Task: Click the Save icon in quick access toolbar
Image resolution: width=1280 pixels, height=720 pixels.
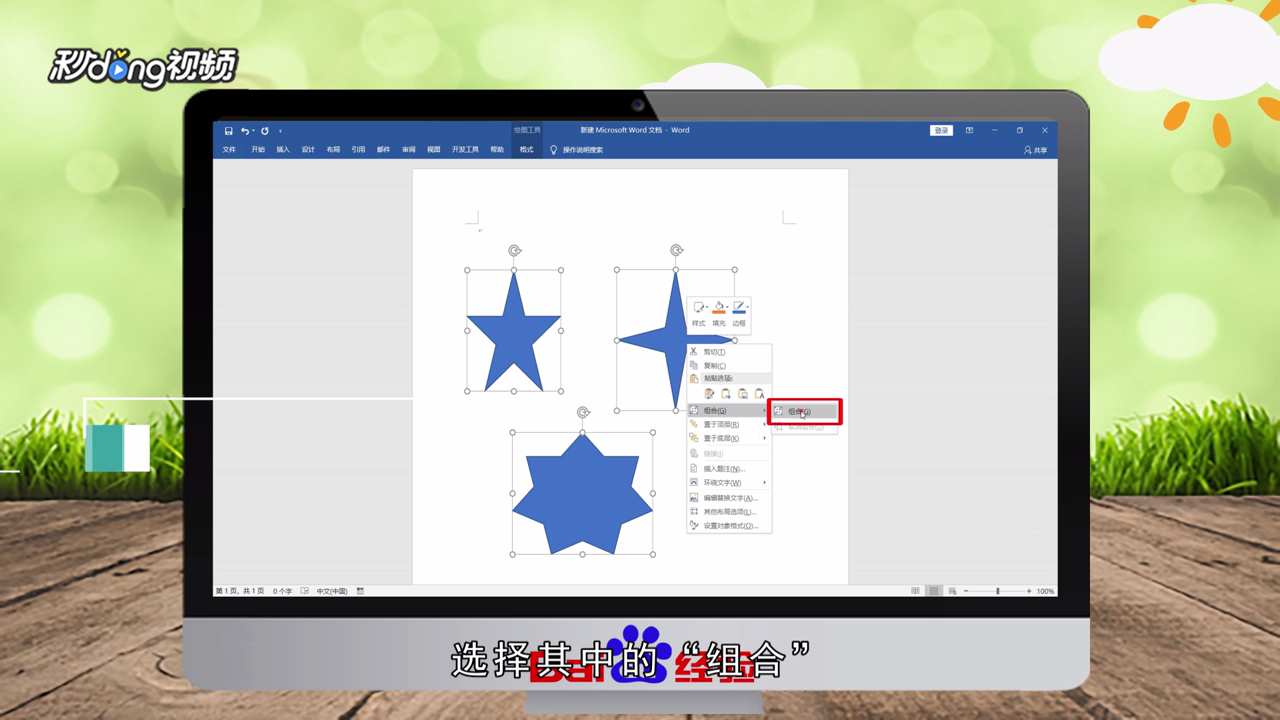Action: point(228,130)
